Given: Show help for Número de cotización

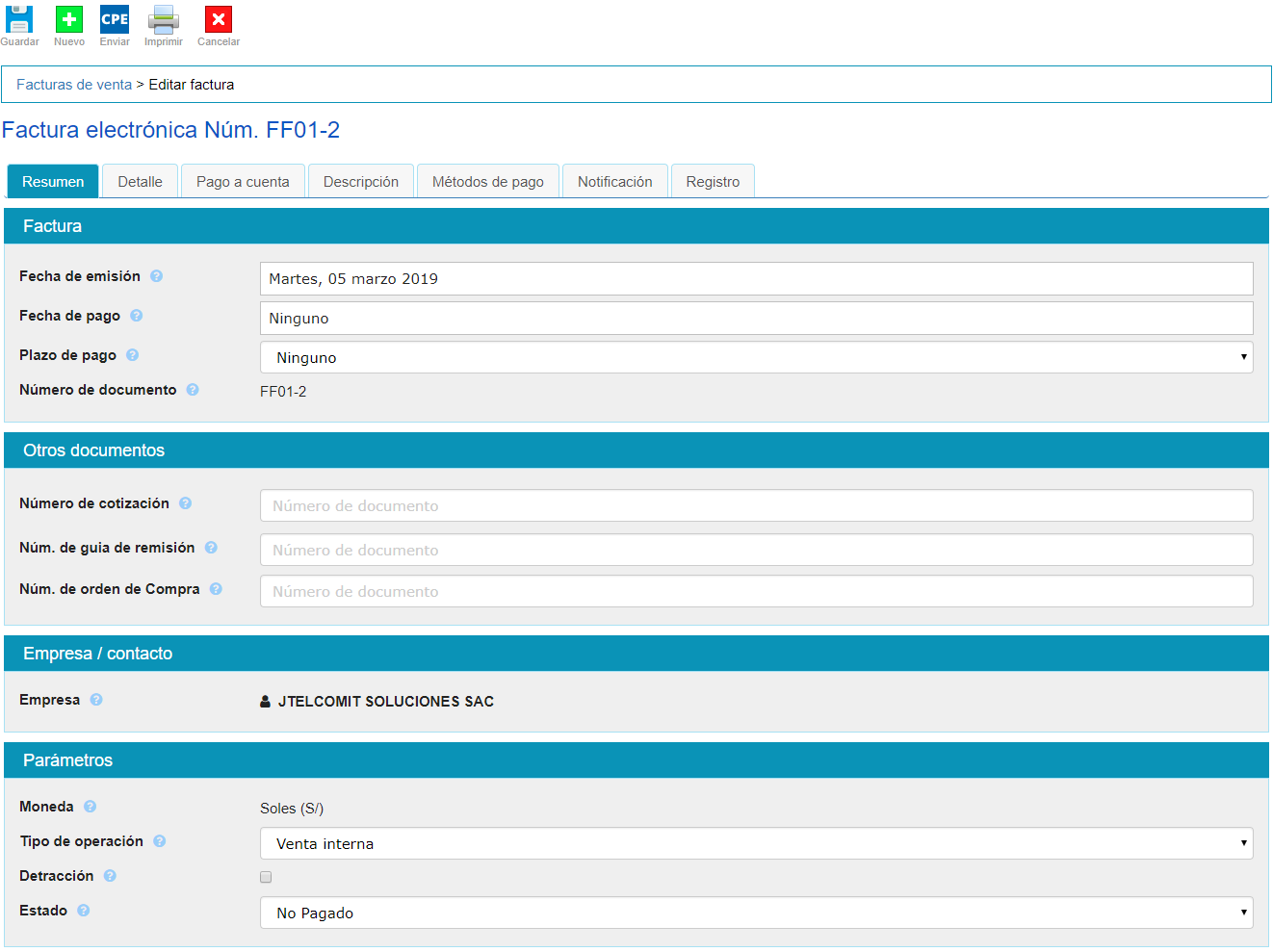Looking at the screenshot, I should click(185, 503).
